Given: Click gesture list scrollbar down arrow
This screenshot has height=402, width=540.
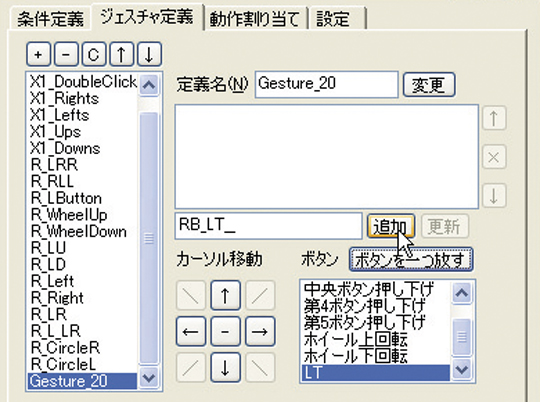Looking at the screenshot, I should click(149, 378).
